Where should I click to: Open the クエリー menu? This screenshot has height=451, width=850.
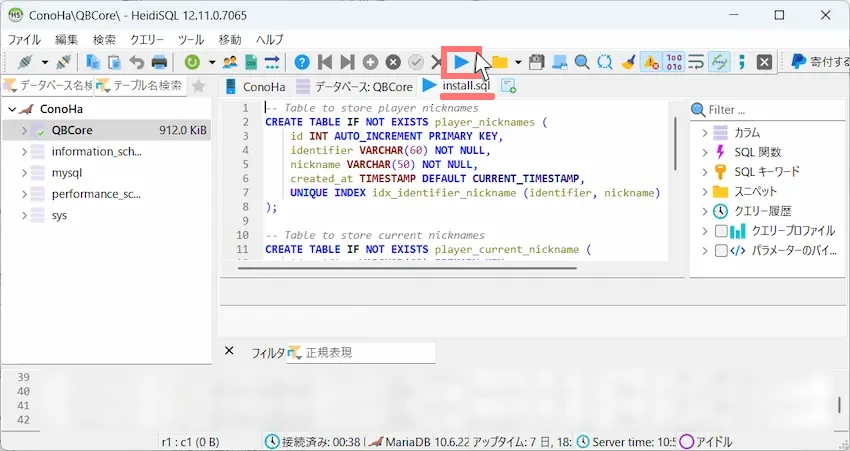coord(146,40)
